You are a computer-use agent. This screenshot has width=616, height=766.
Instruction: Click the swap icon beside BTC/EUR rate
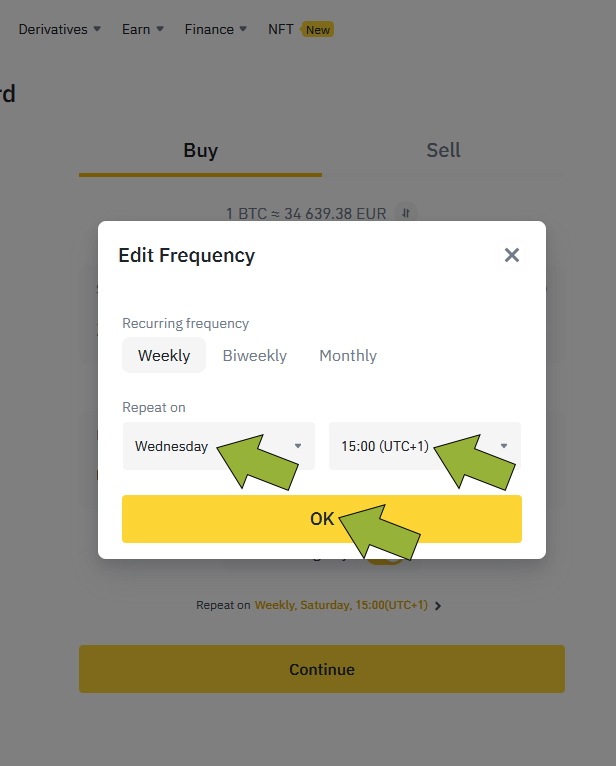click(x=405, y=213)
